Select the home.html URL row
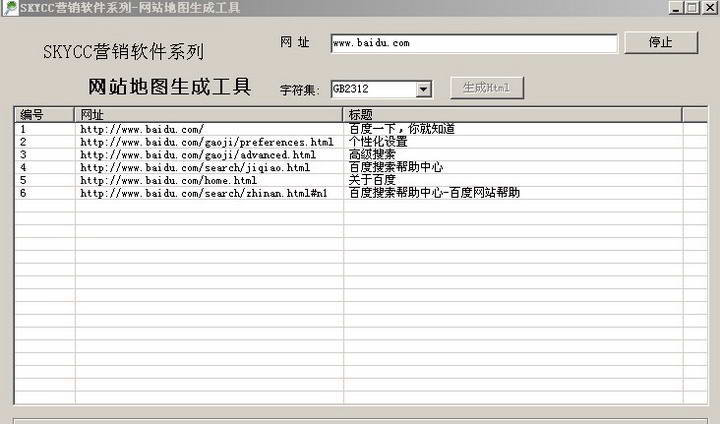720x424 pixels. (361, 181)
